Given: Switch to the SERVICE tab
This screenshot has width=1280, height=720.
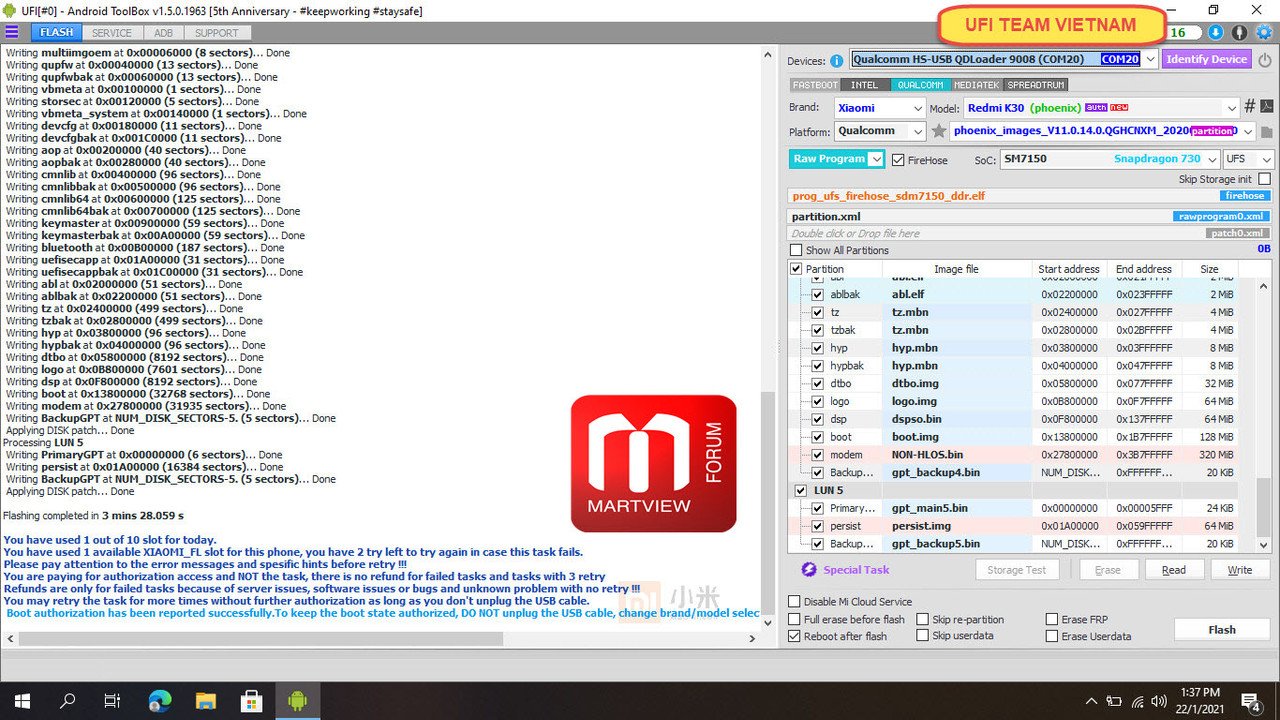Looking at the screenshot, I should [x=112, y=33].
